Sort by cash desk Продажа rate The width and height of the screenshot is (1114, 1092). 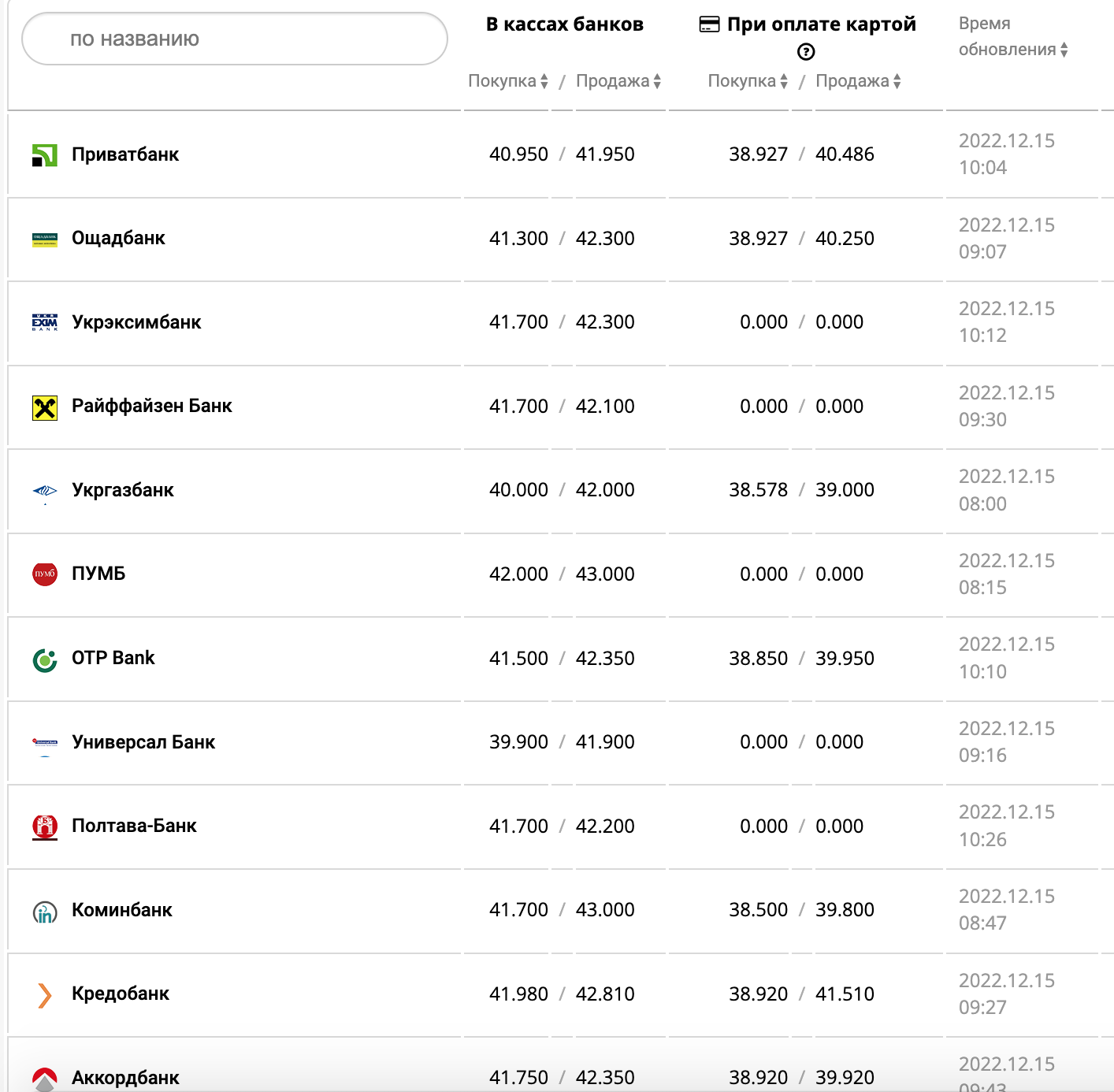point(618,81)
